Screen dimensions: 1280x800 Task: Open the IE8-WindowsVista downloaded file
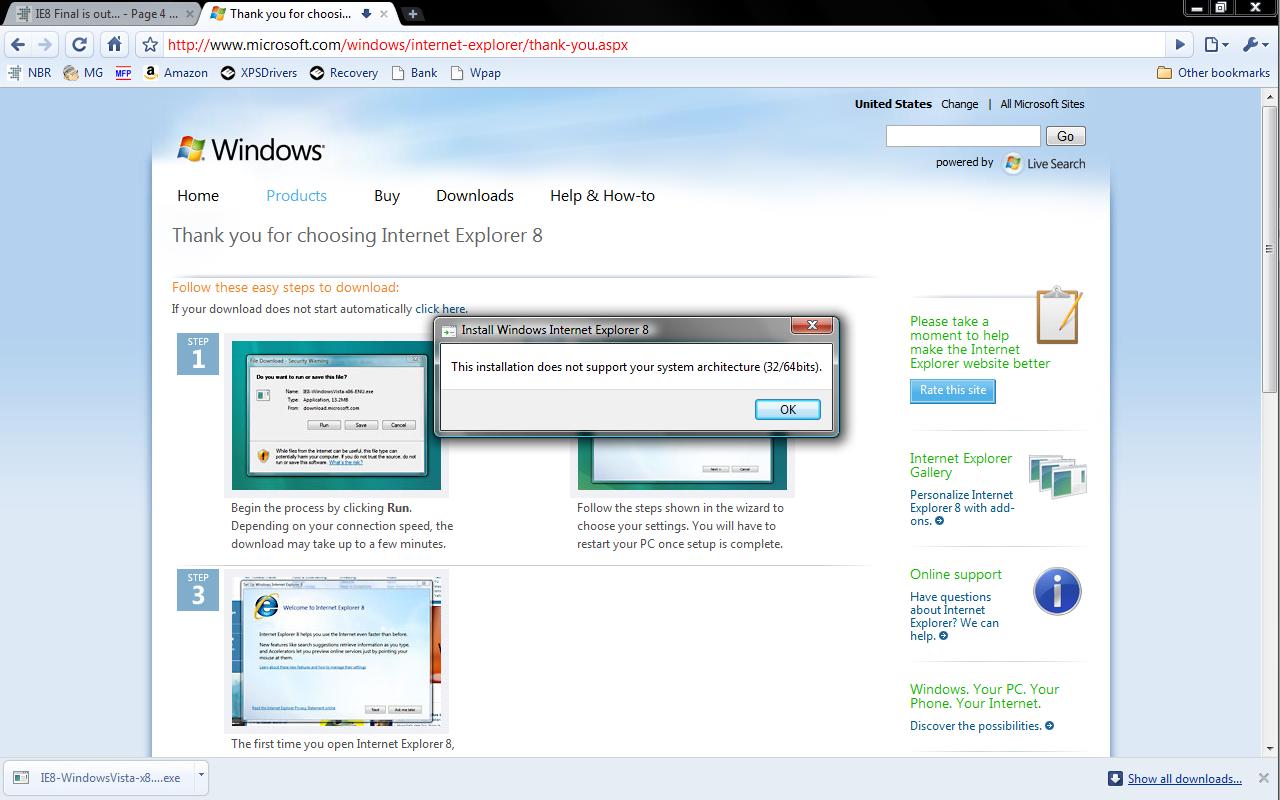pos(100,778)
